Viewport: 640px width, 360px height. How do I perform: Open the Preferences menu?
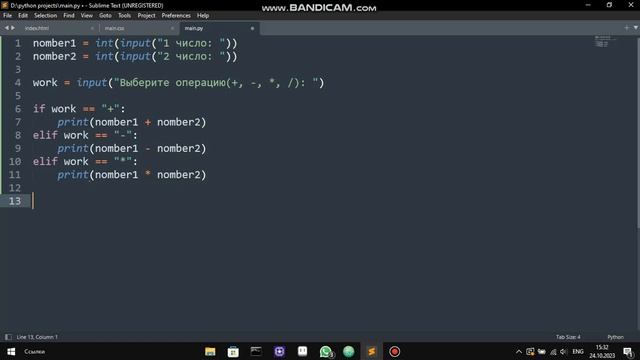(x=176, y=16)
